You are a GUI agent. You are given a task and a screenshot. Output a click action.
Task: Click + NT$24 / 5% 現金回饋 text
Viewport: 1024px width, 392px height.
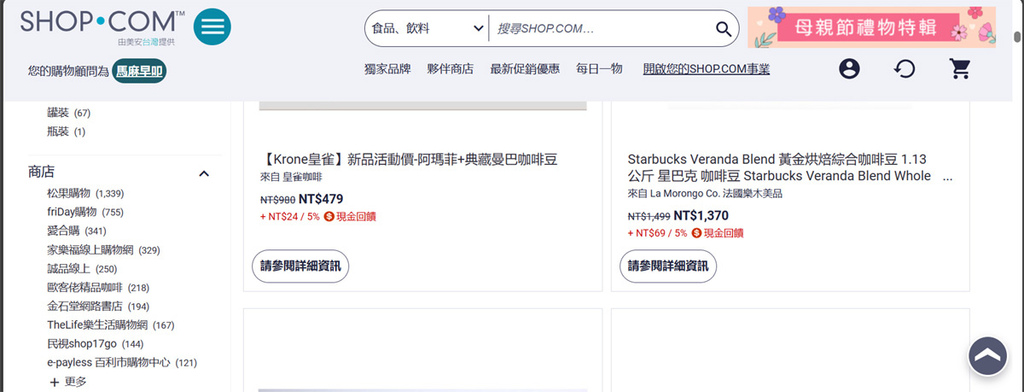(x=318, y=216)
